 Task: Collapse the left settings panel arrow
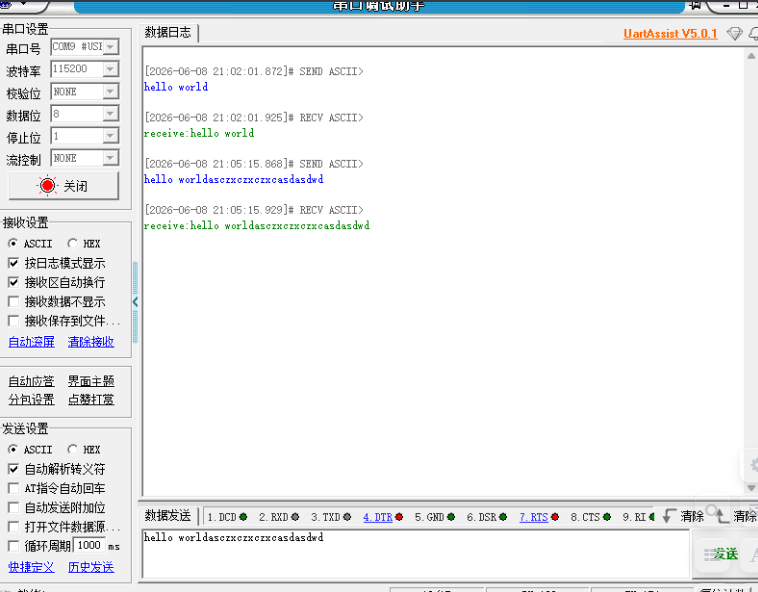[135, 302]
